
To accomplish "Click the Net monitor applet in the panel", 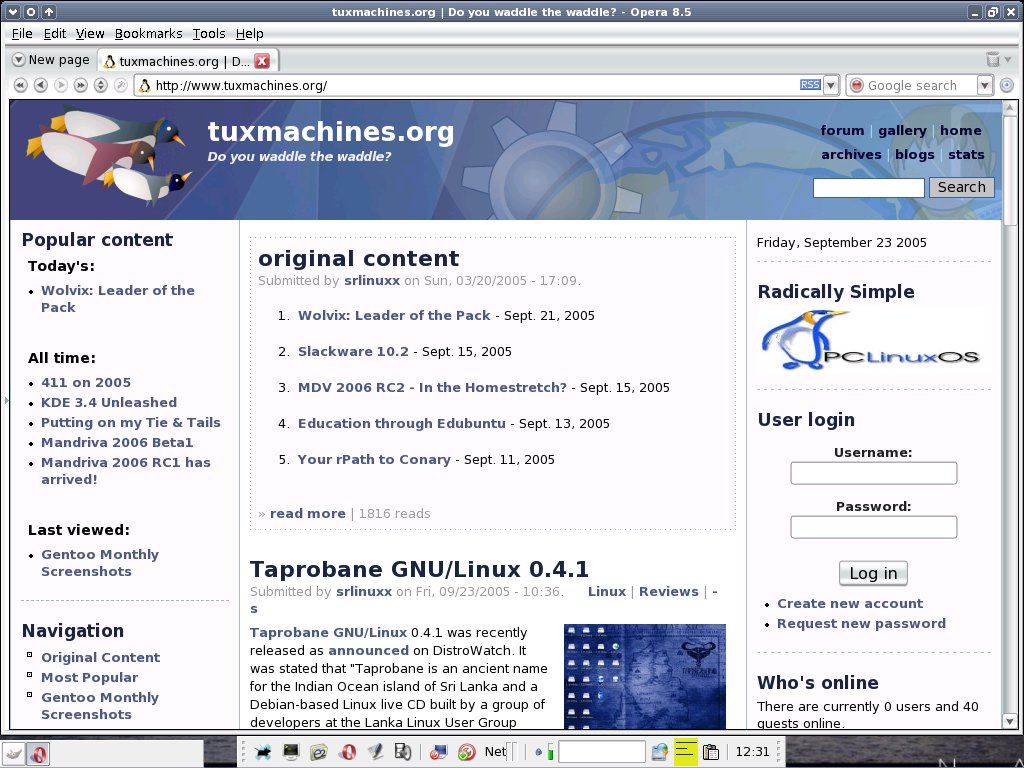I will pos(500,752).
